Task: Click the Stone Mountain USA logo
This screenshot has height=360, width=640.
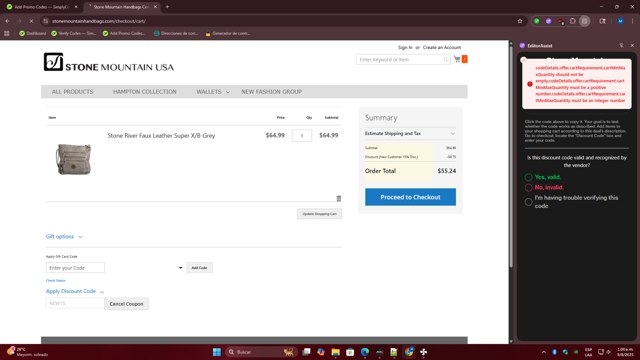Action: (109, 62)
